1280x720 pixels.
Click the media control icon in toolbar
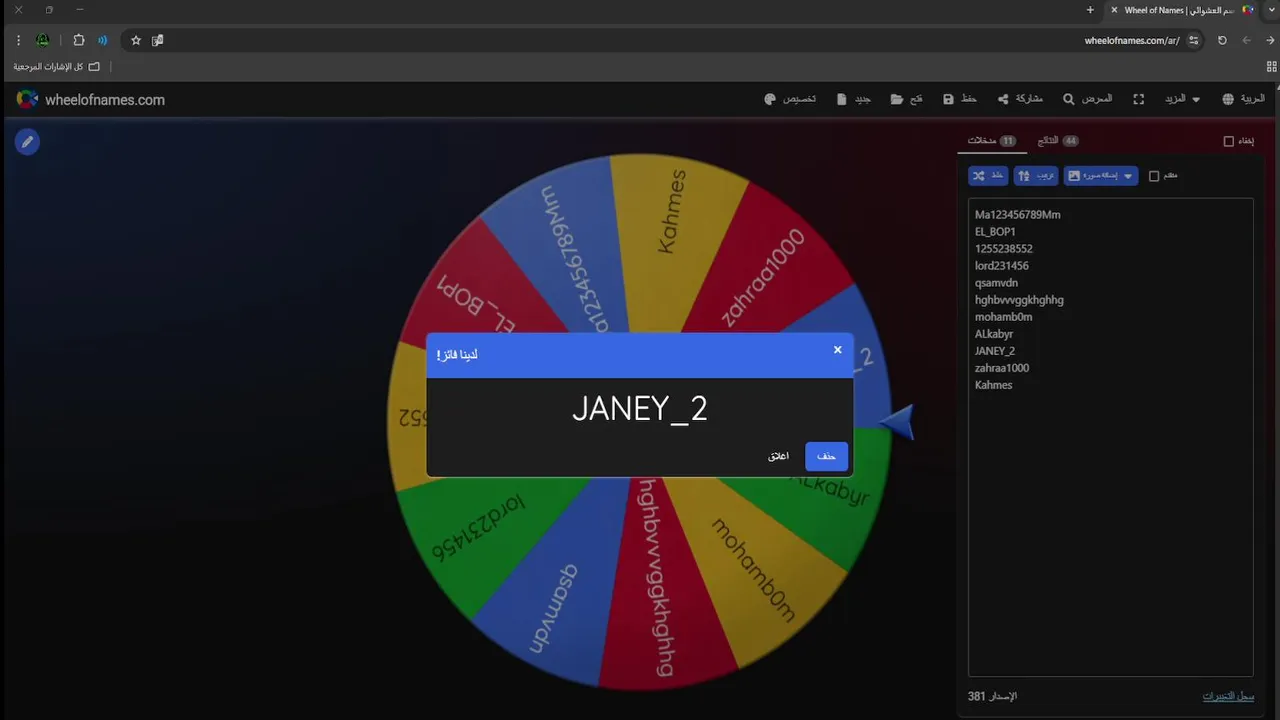point(102,40)
